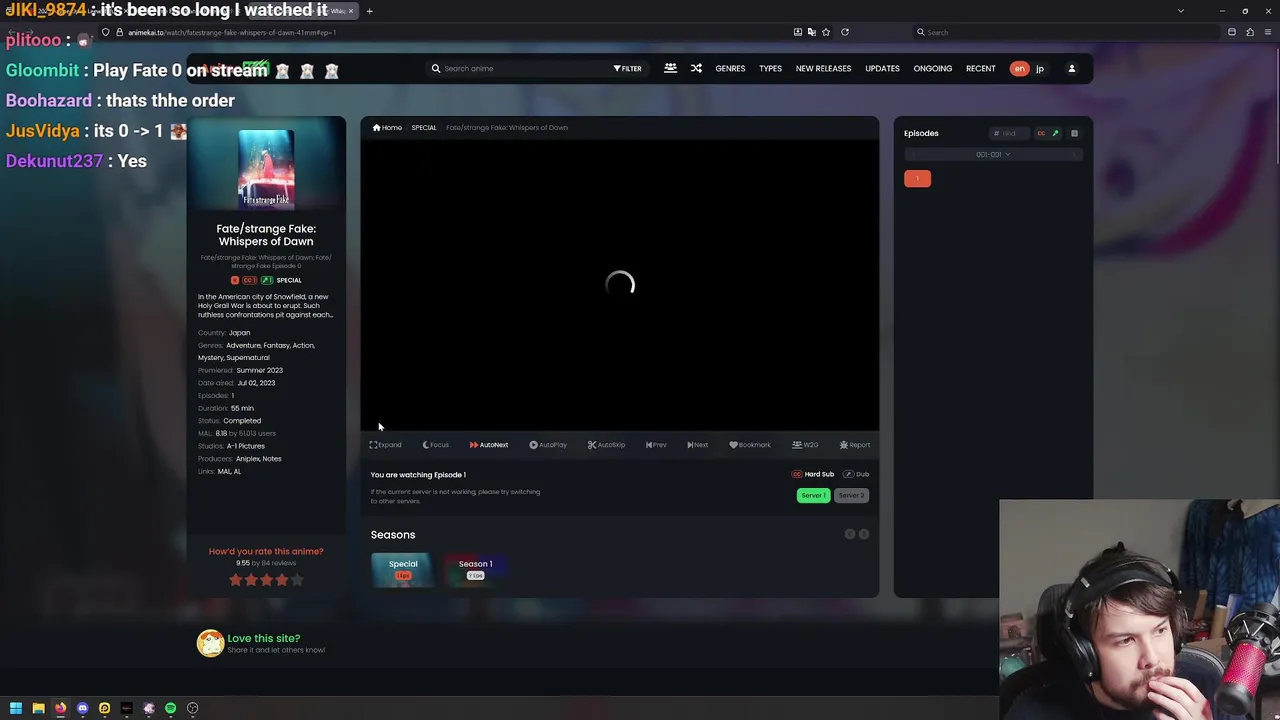Open a new browser tab
Viewport: 1280px width, 720px height.
369,11
